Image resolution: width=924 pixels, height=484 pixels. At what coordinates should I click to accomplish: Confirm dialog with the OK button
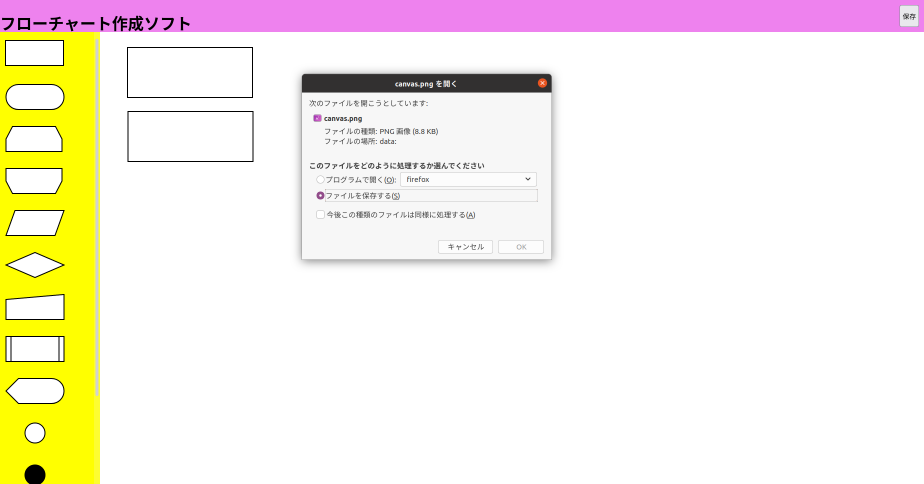521,247
